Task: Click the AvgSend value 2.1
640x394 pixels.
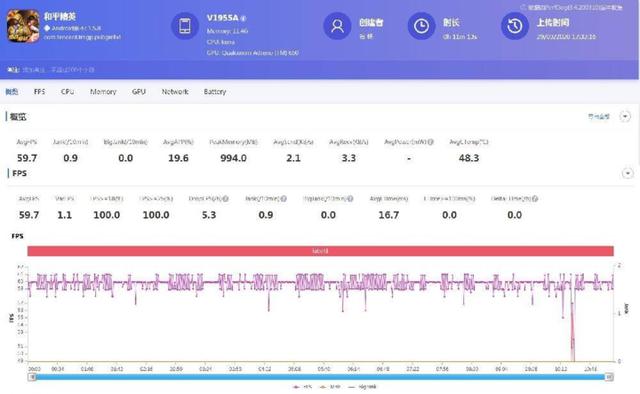Action: (293, 158)
